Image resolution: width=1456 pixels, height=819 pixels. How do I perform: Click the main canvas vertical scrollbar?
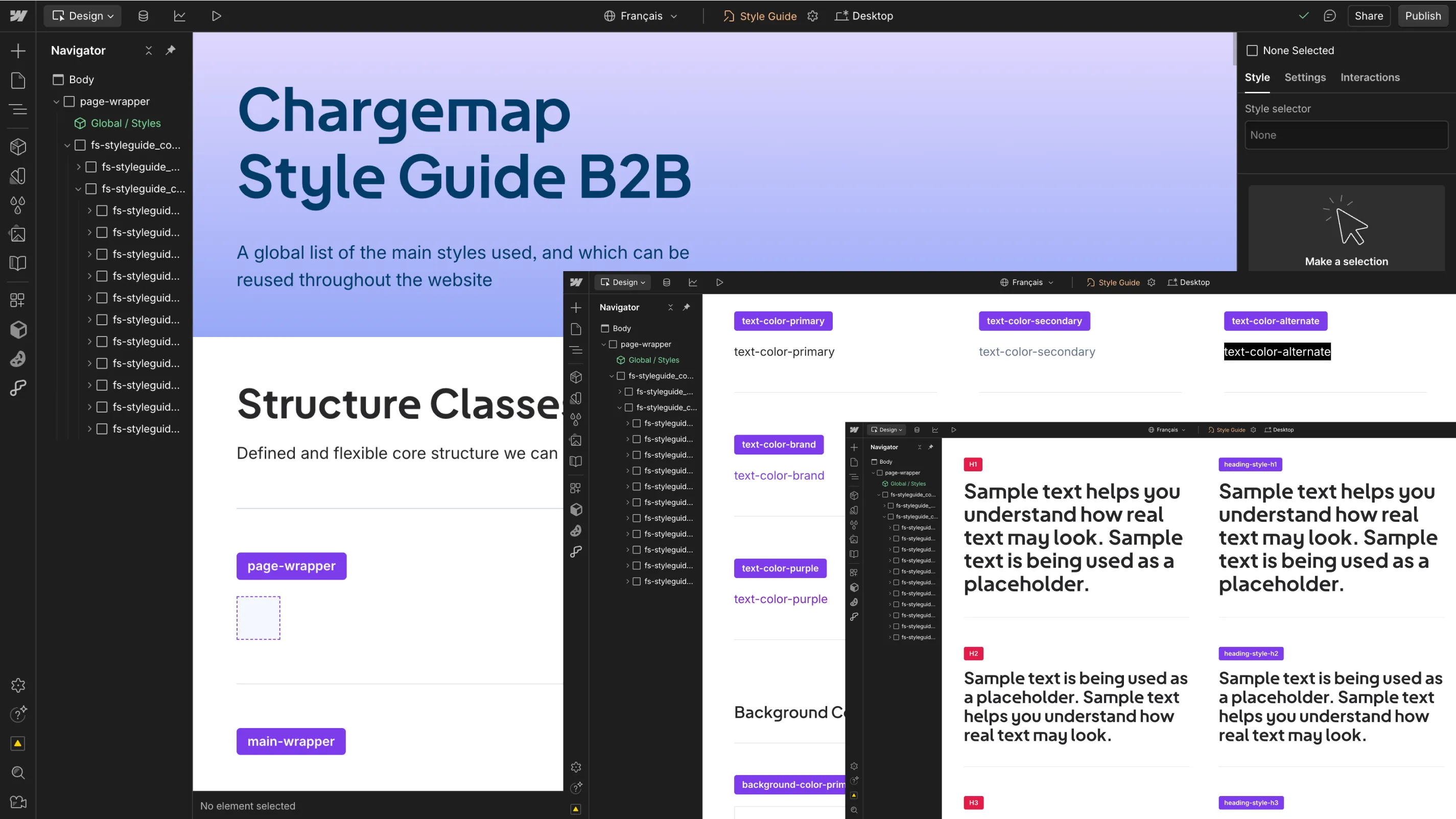(x=1234, y=48)
